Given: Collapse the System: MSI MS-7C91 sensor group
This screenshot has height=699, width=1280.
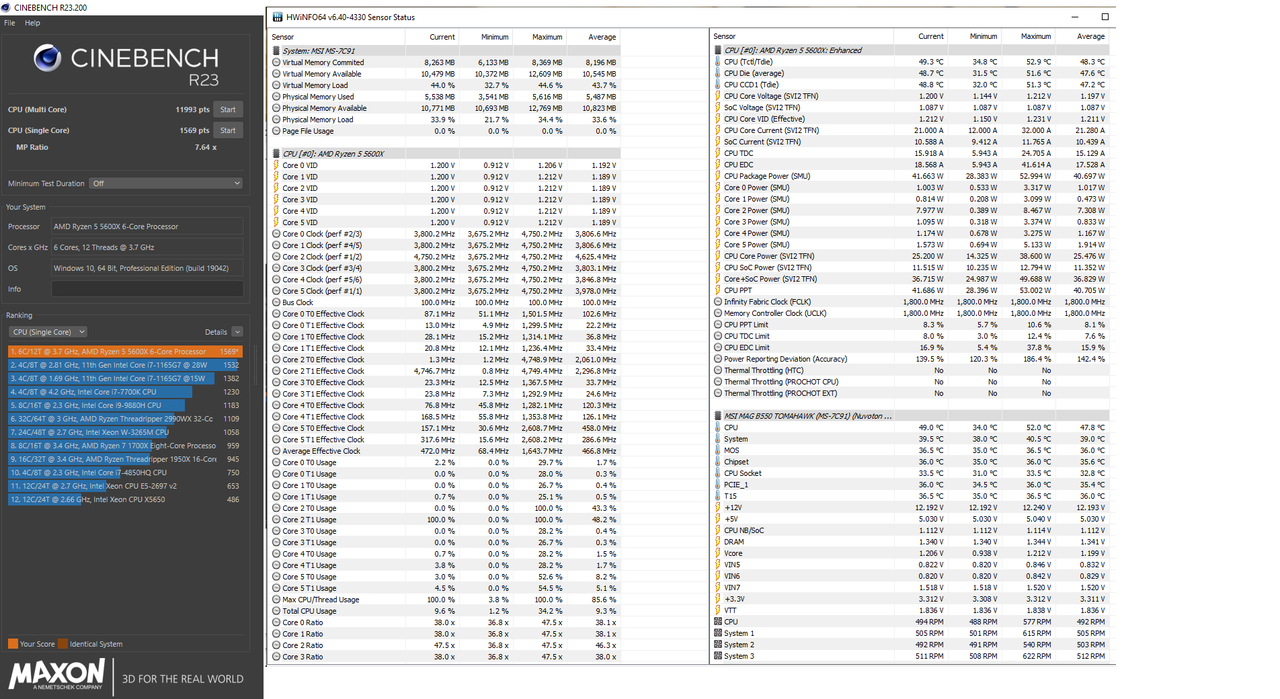Looking at the screenshot, I should tap(276, 51).
